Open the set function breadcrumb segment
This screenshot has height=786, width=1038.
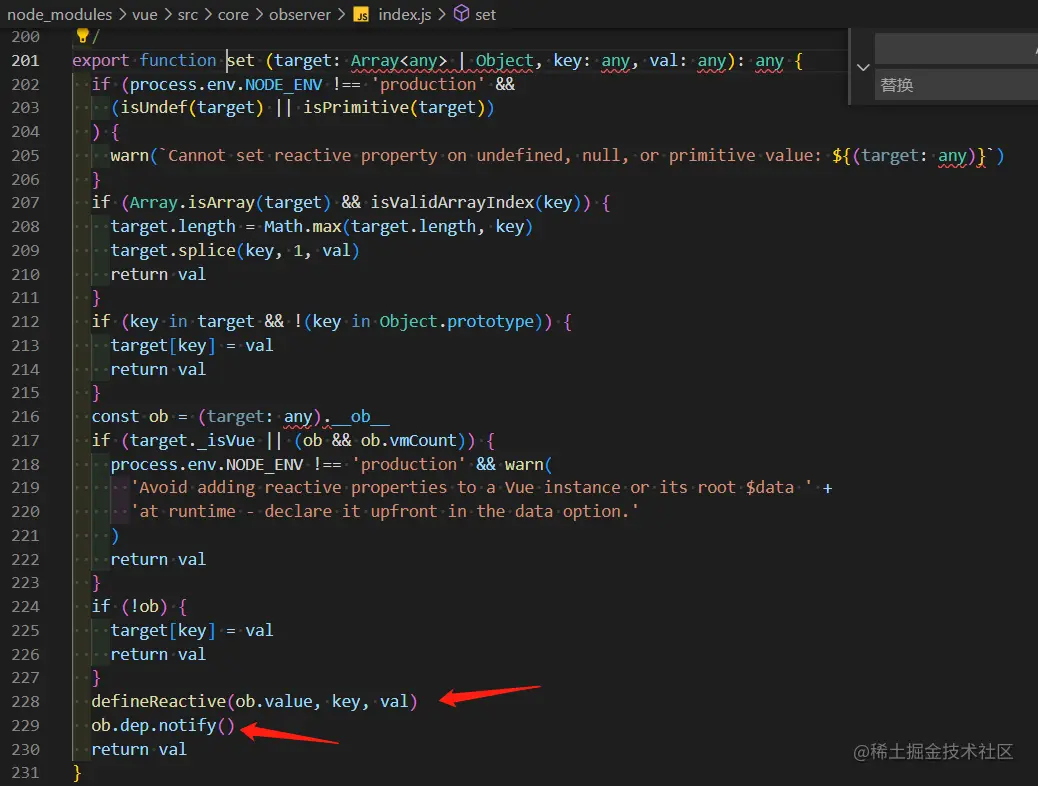coord(485,15)
